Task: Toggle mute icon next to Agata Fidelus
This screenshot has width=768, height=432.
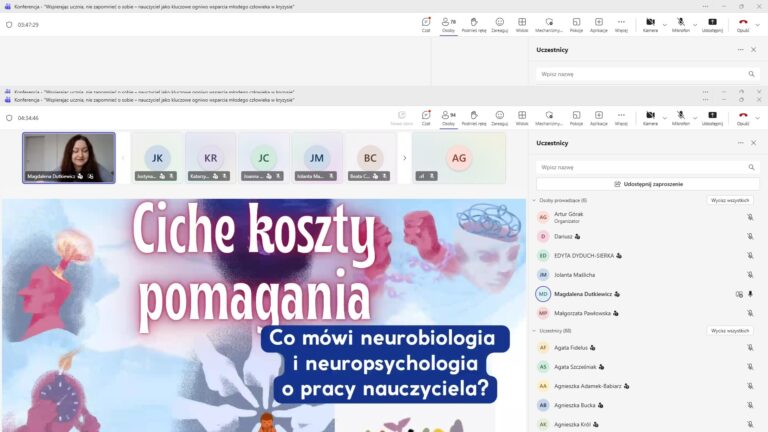Action: point(750,348)
